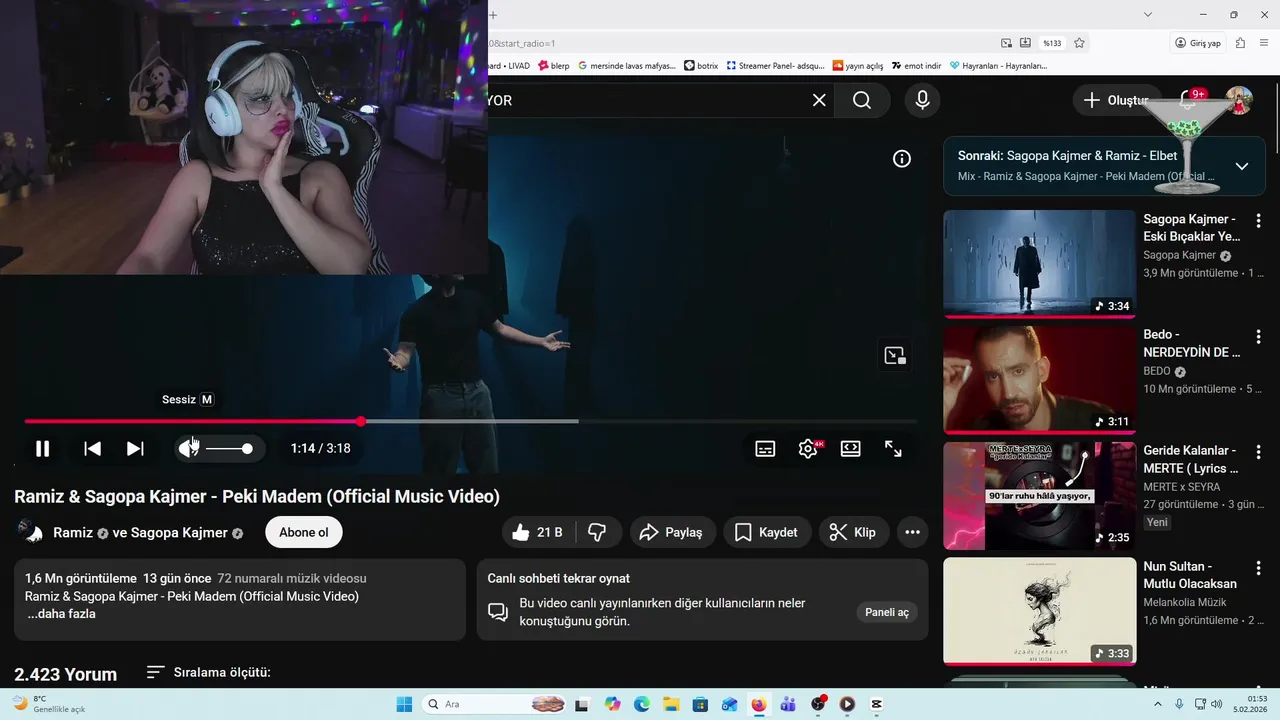
Task: Go to previous video in playlist
Action: click(92, 449)
